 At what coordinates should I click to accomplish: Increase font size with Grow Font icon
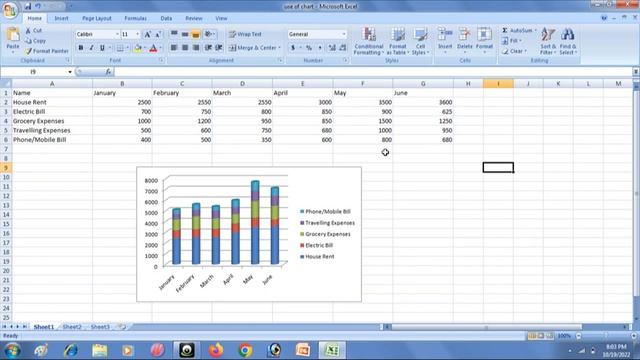[147, 35]
